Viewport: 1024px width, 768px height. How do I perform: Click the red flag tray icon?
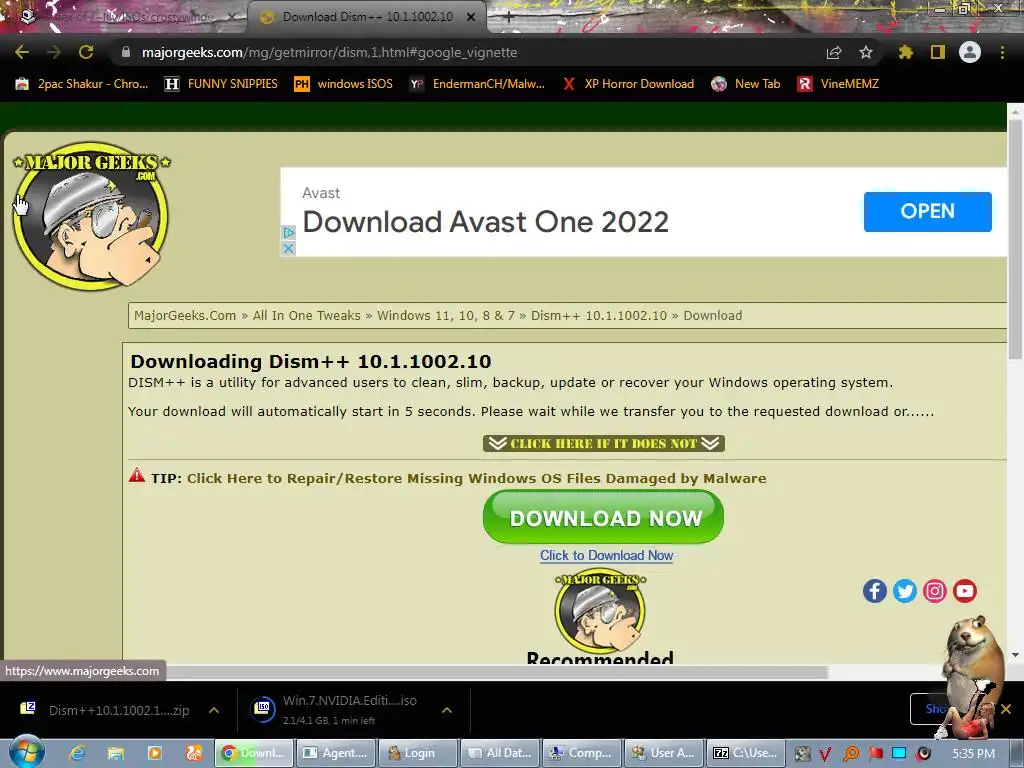(x=875, y=753)
